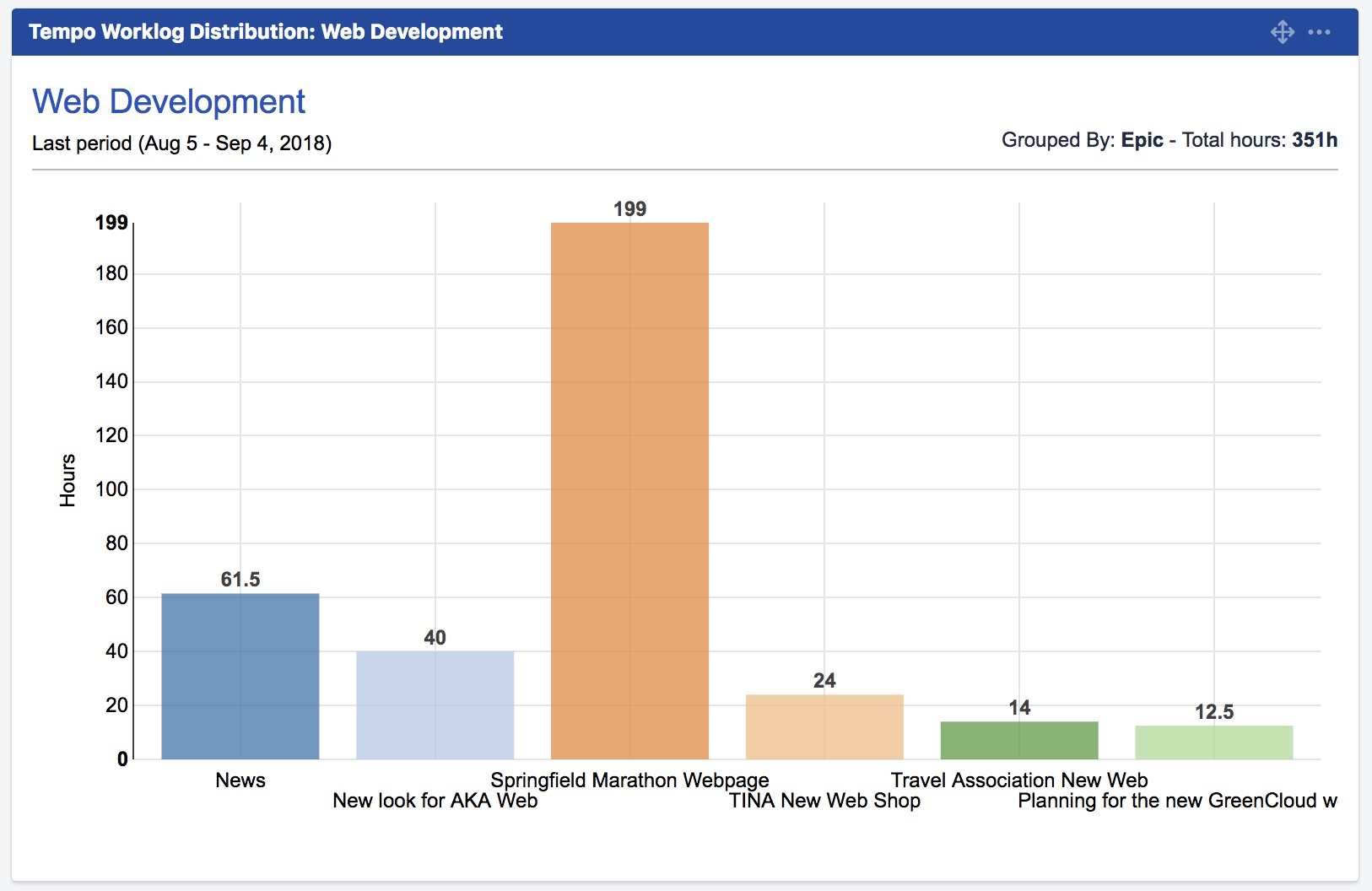Open the Web Development title link

(169, 102)
